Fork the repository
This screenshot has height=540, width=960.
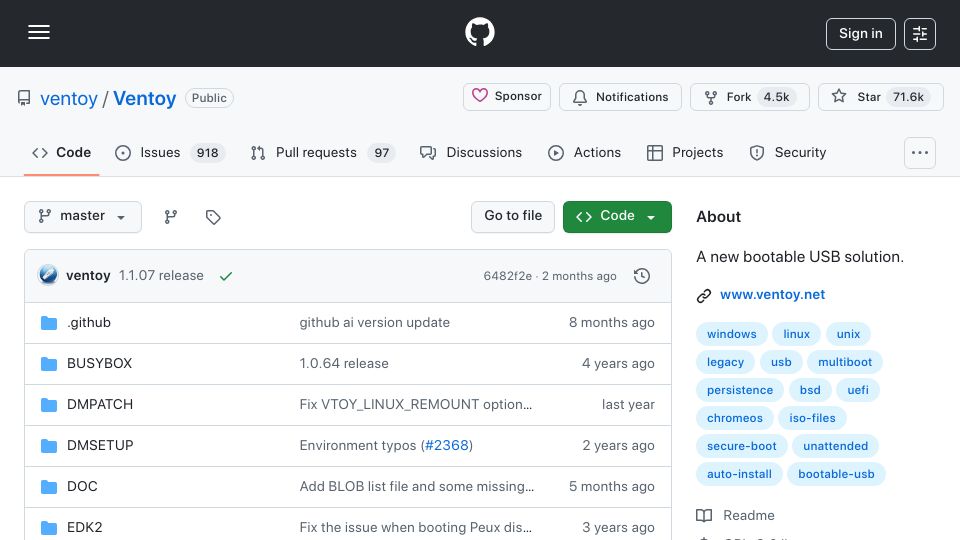[749, 97]
